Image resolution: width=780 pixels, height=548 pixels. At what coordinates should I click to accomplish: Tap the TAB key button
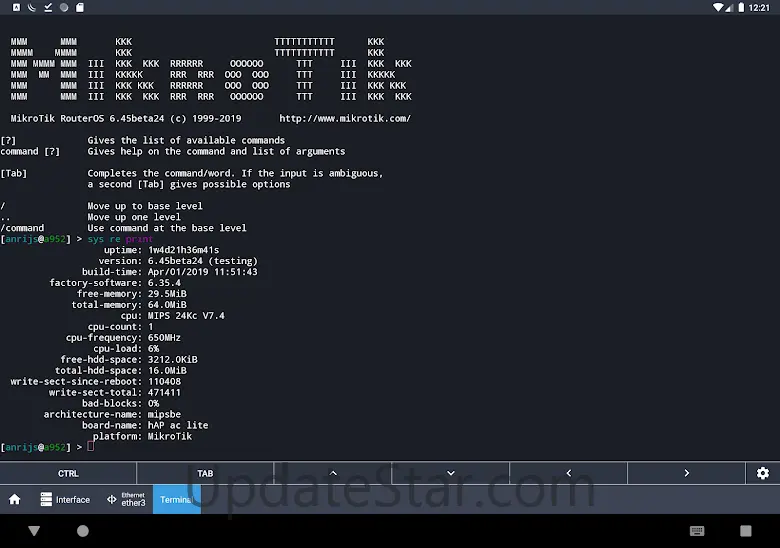pyautogui.click(x=205, y=473)
